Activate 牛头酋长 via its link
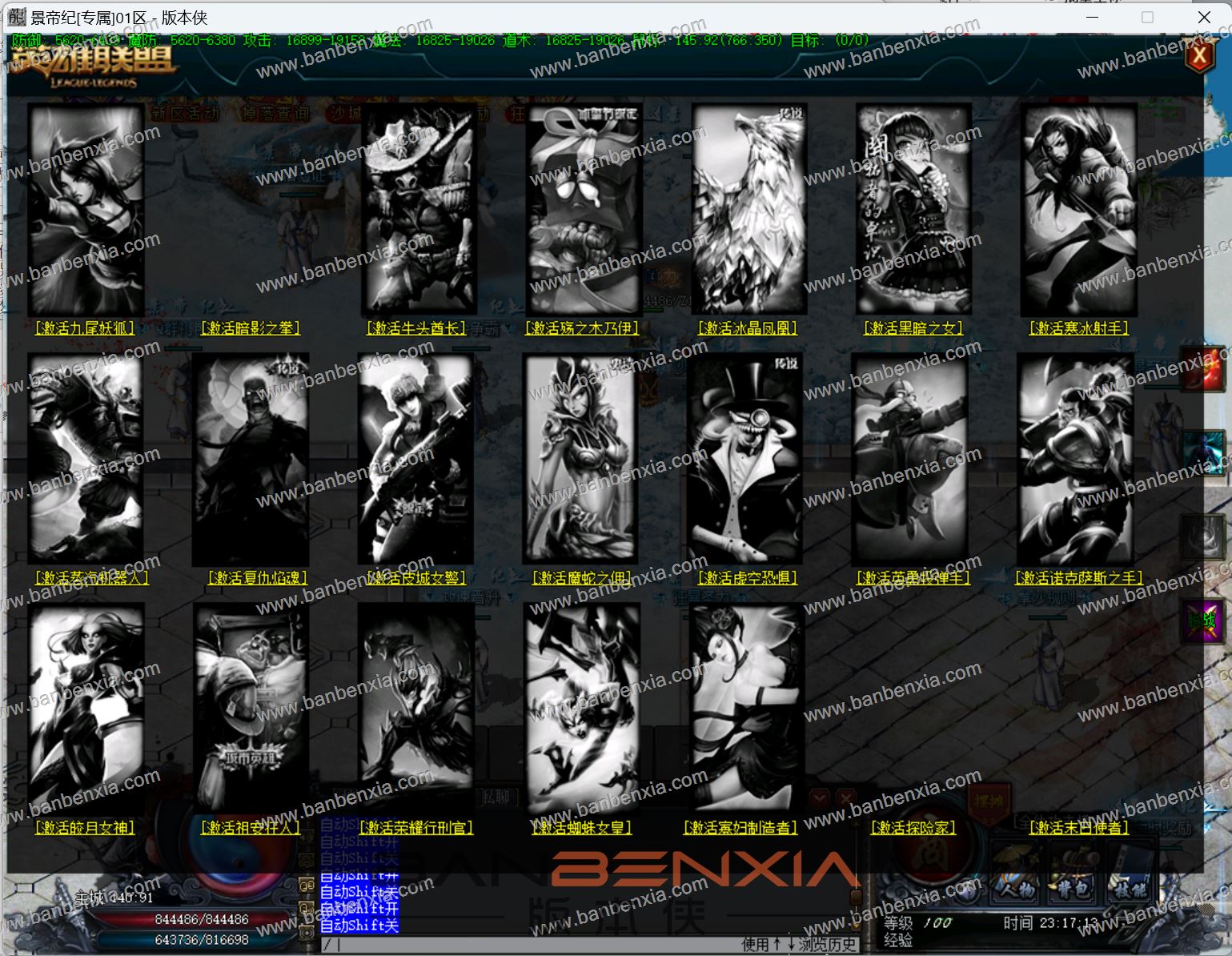Image resolution: width=1232 pixels, height=956 pixels. coord(416,328)
